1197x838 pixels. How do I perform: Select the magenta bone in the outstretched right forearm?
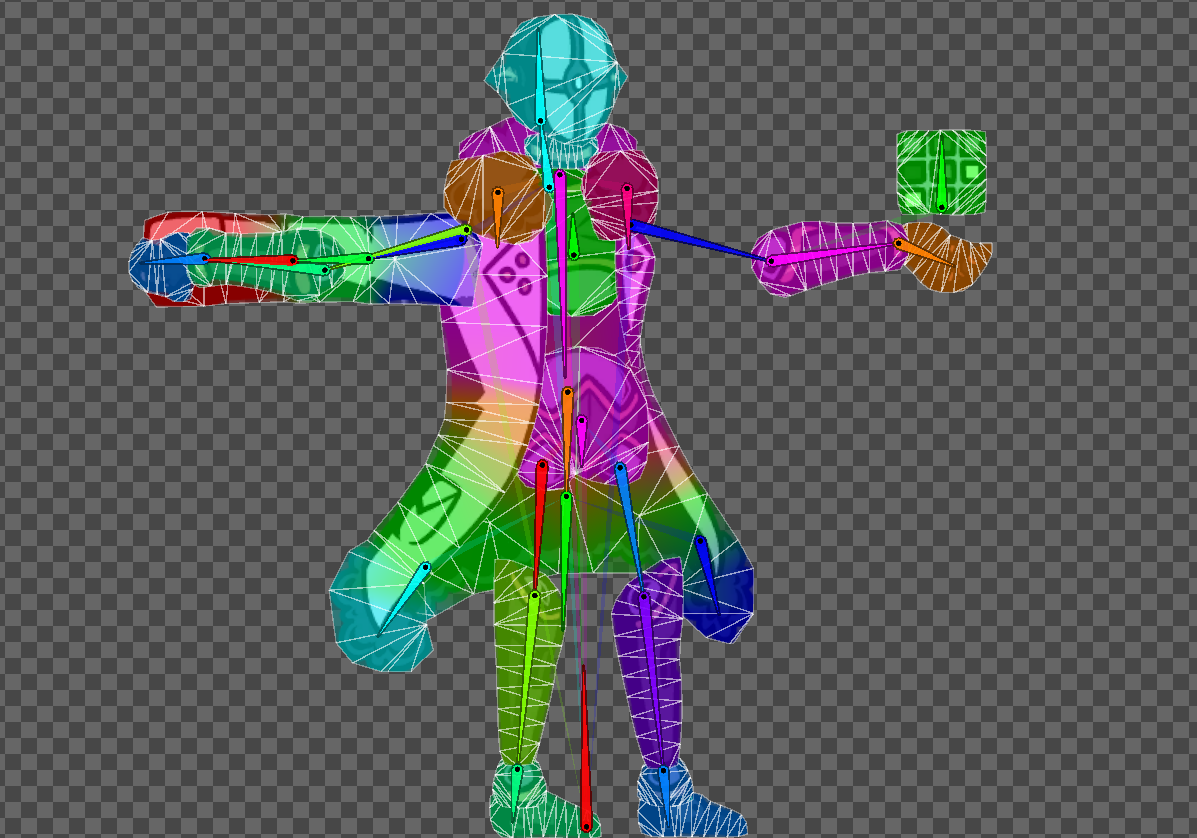[x=833, y=252]
